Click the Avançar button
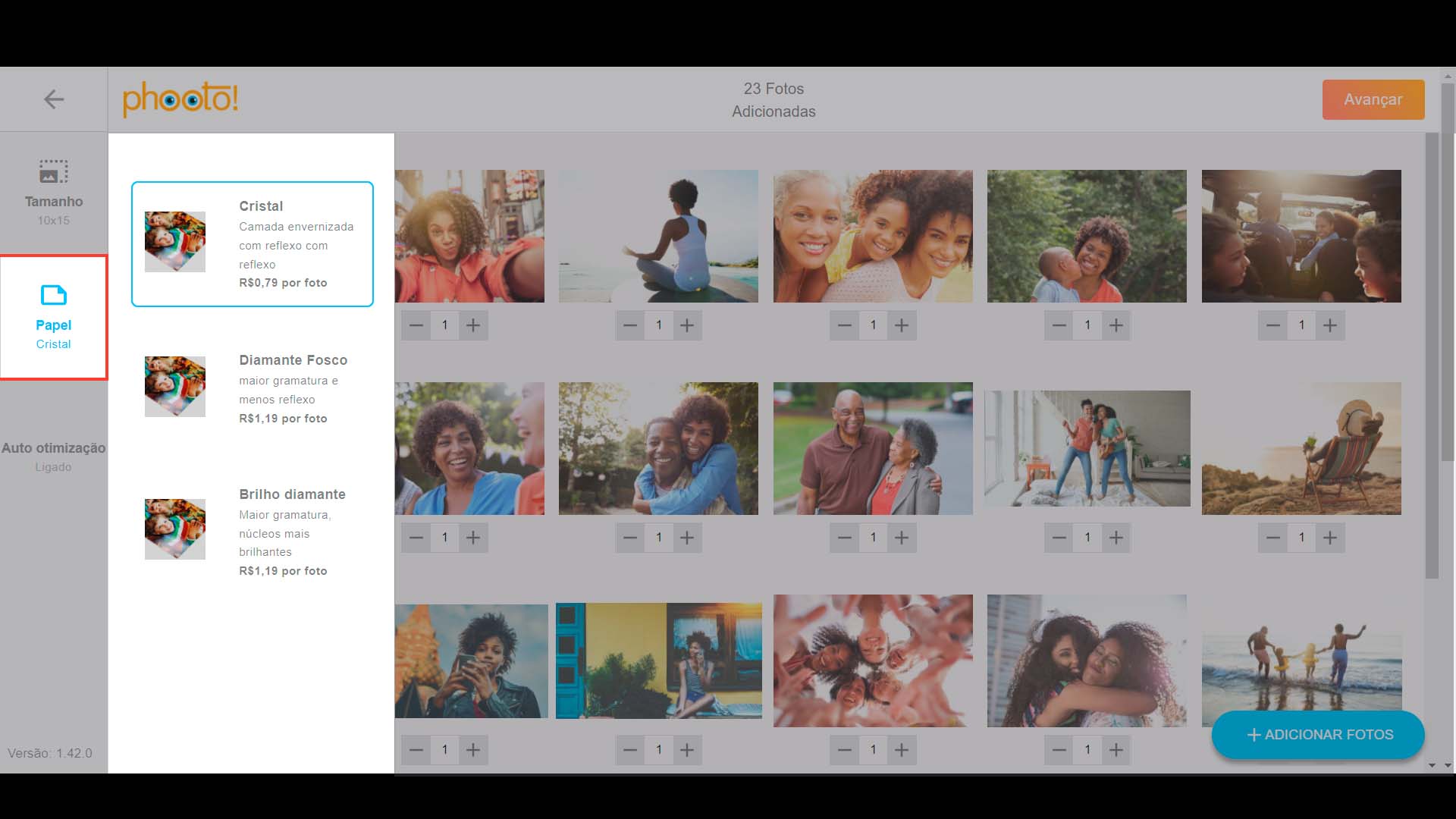 click(1373, 99)
